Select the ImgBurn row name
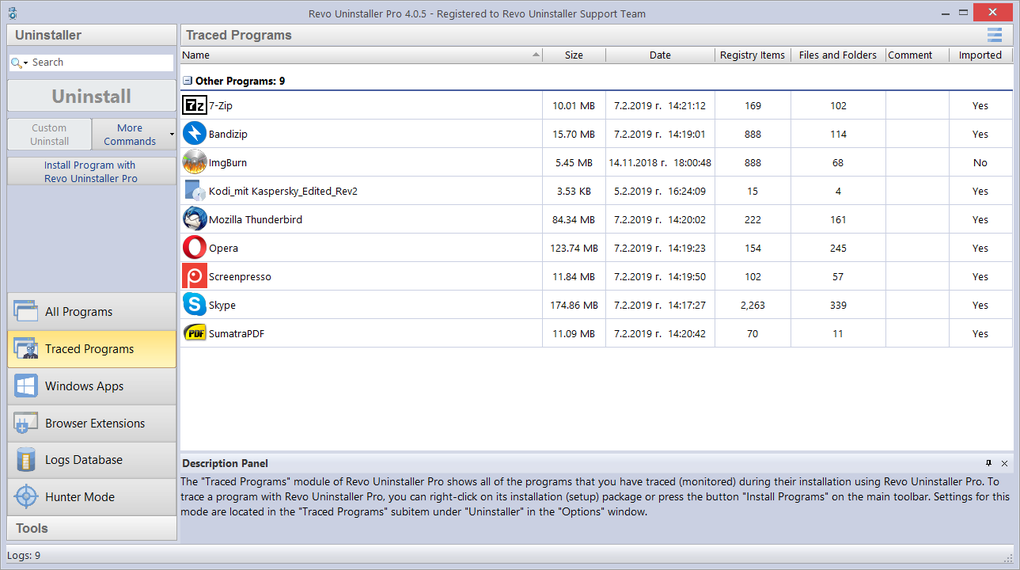This screenshot has width=1020, height=570. [x=228, y=163]
